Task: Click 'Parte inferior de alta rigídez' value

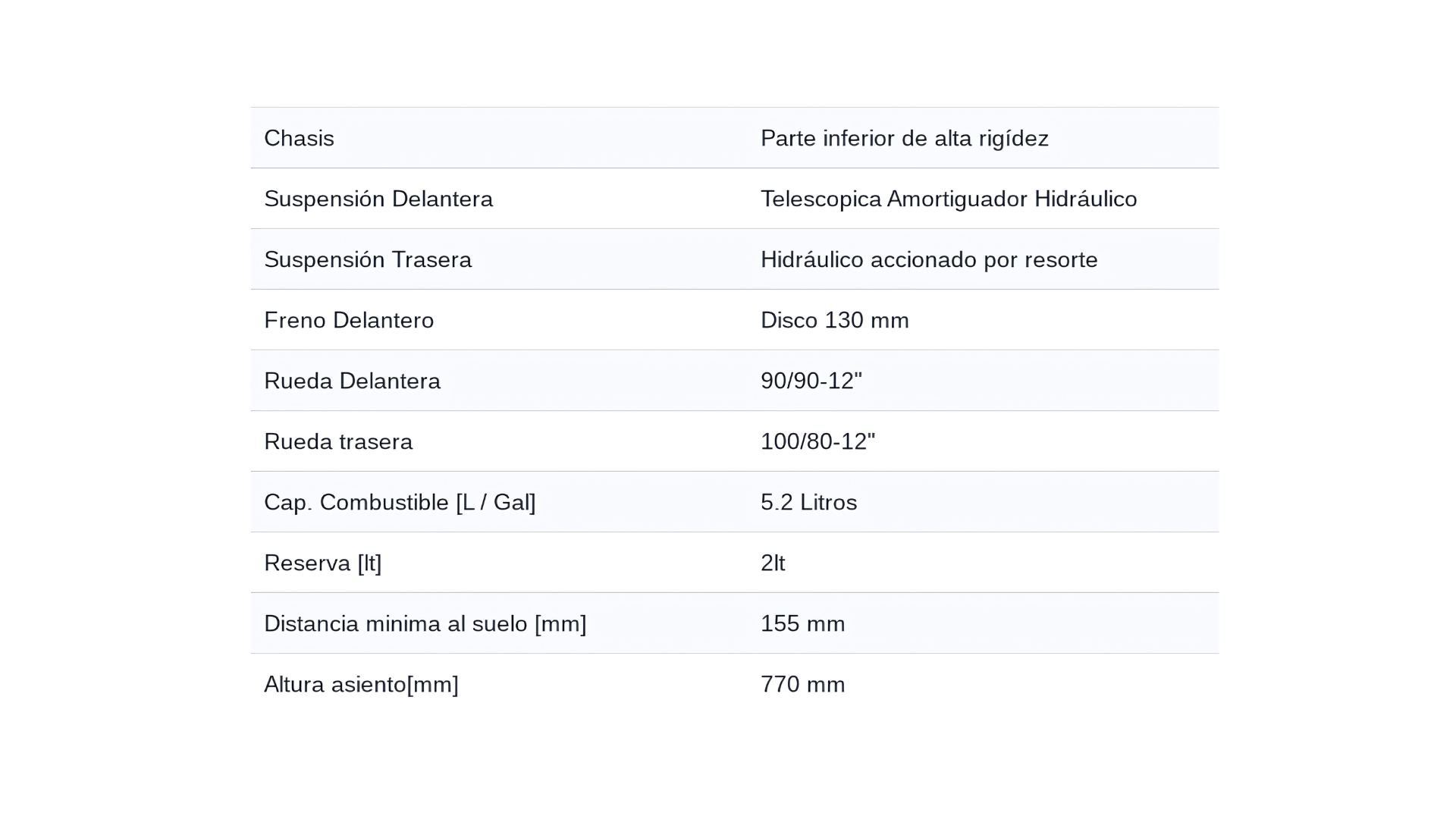Action: click(905, 138)
